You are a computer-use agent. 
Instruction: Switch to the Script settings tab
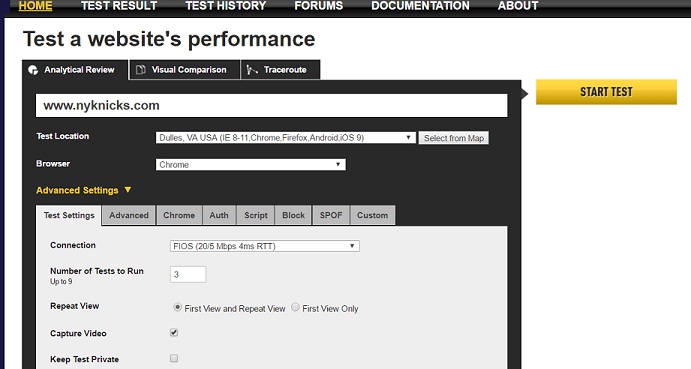(x=256, y=215)
